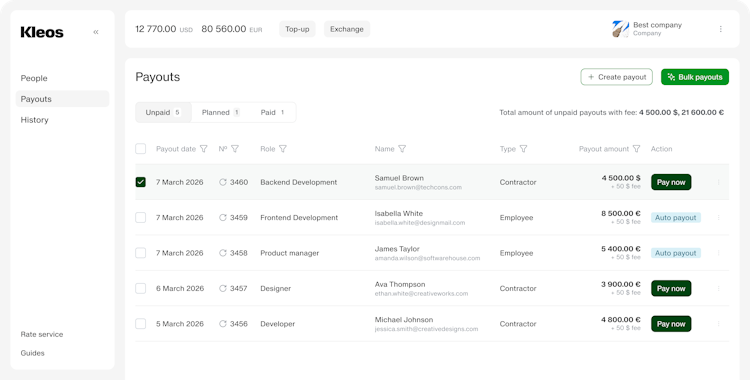
Task: Switch to the Unpaid tab
Action: pos(164,112)
